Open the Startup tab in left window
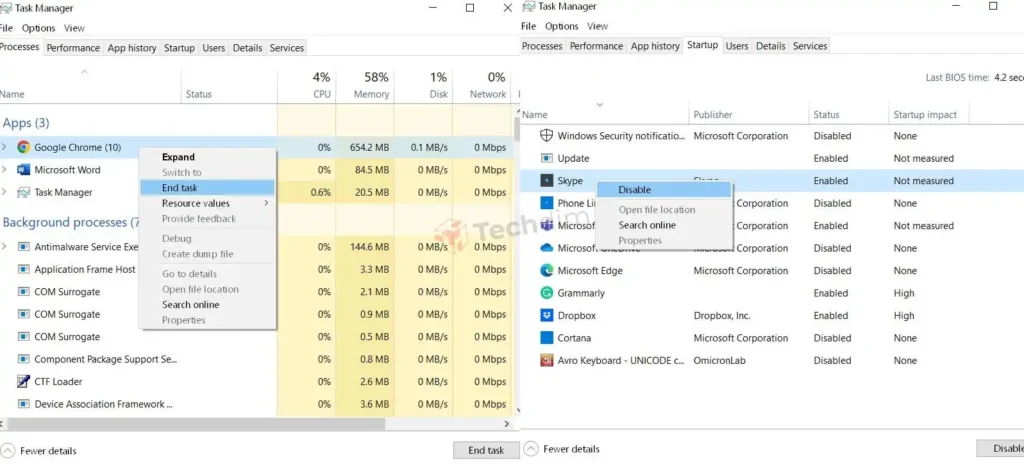 (x=179, y=48)
